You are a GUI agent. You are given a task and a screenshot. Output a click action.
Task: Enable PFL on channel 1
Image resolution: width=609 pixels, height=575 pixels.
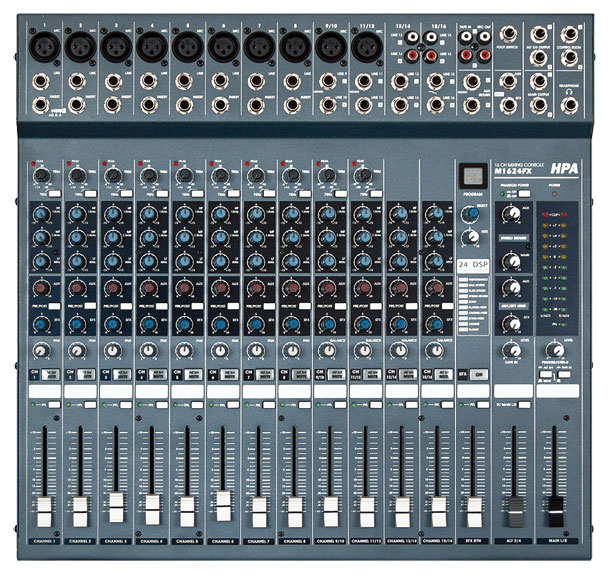pos(54,405)
